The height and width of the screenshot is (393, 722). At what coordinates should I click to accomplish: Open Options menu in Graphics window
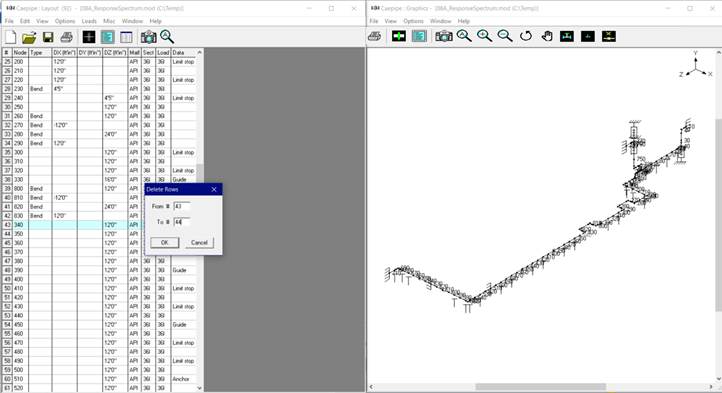pos(413,21)
